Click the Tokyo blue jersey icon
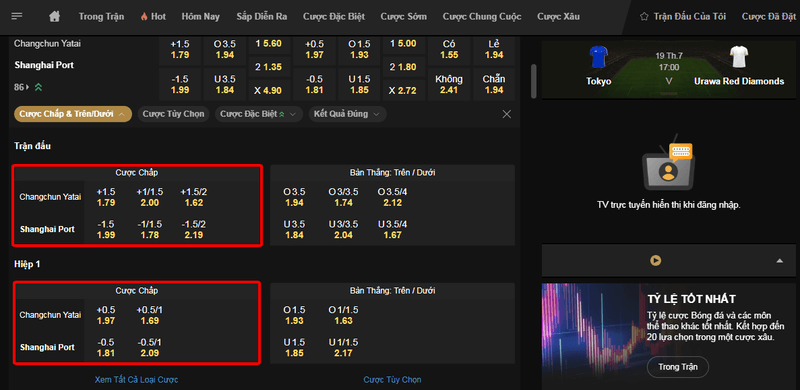 (x=599, y=57)
